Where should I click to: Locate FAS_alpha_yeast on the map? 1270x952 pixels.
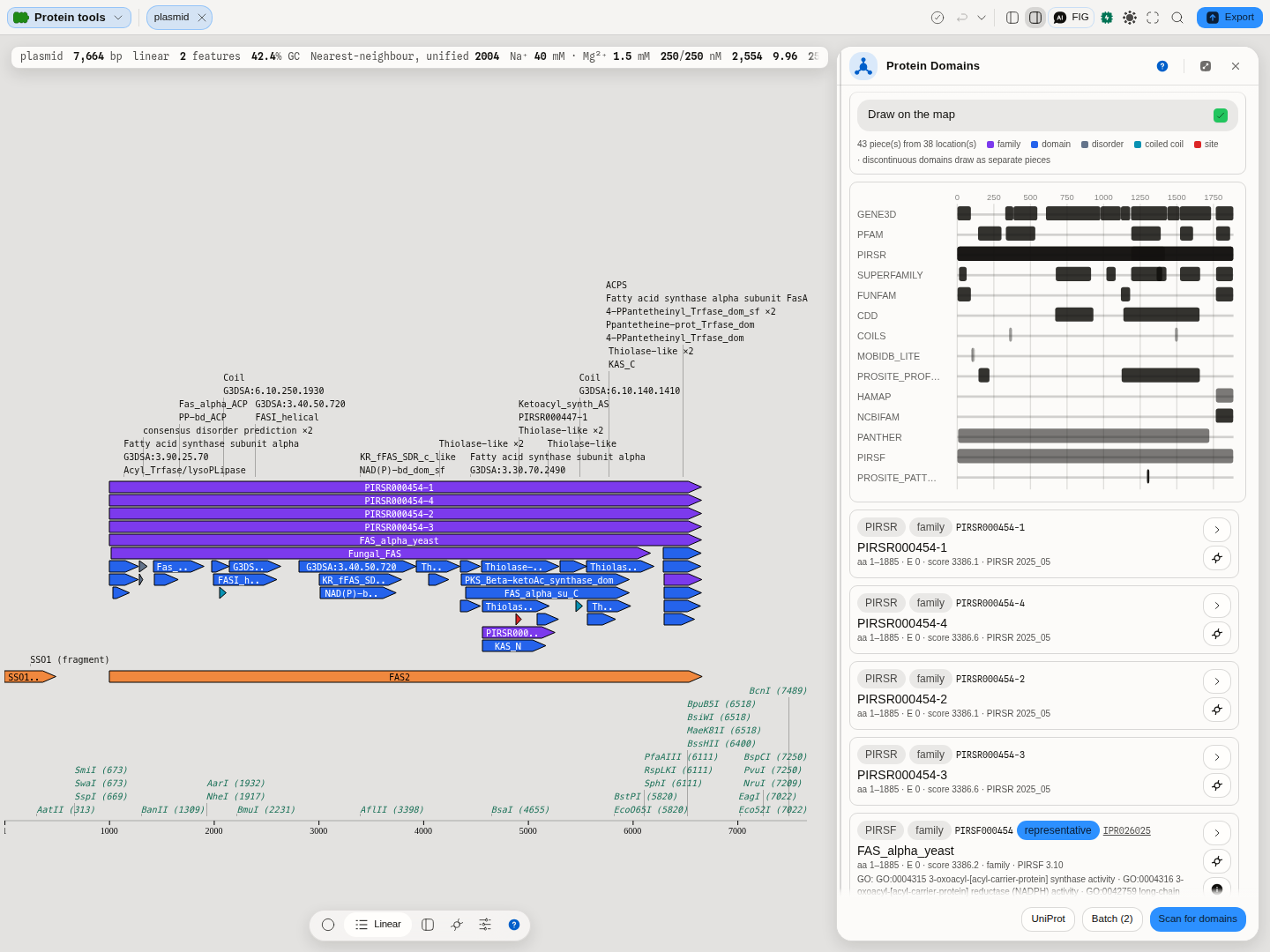pos(1217,861)
